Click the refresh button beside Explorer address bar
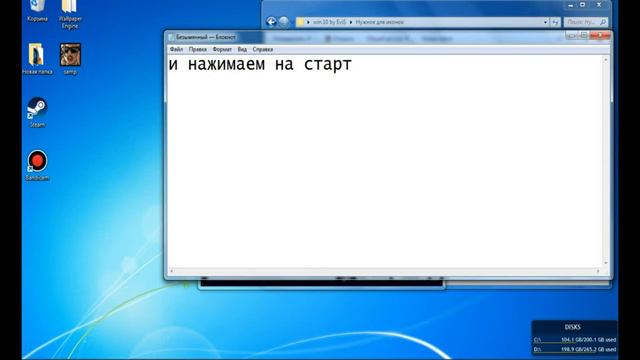 (x=555, y=22)
